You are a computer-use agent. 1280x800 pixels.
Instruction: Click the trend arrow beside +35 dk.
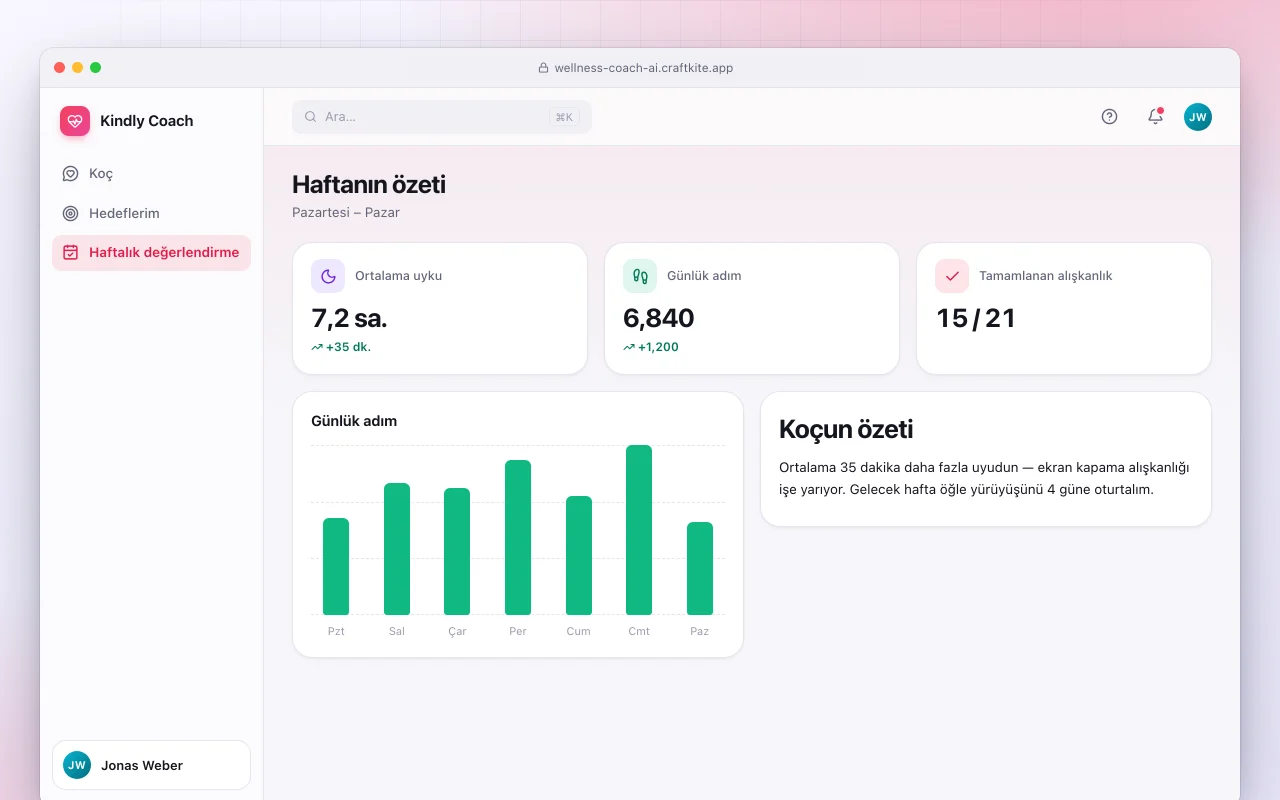[317, 348]
